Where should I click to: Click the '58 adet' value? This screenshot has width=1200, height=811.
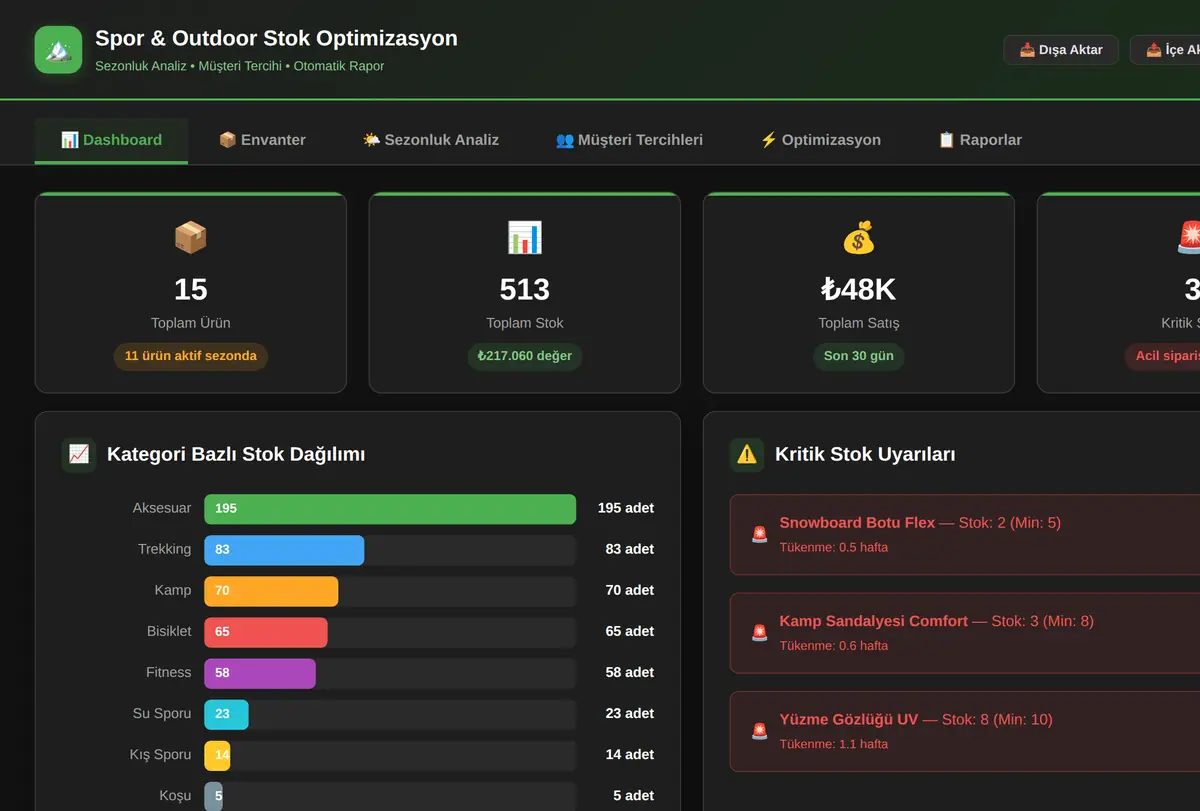tap(630, 672)
